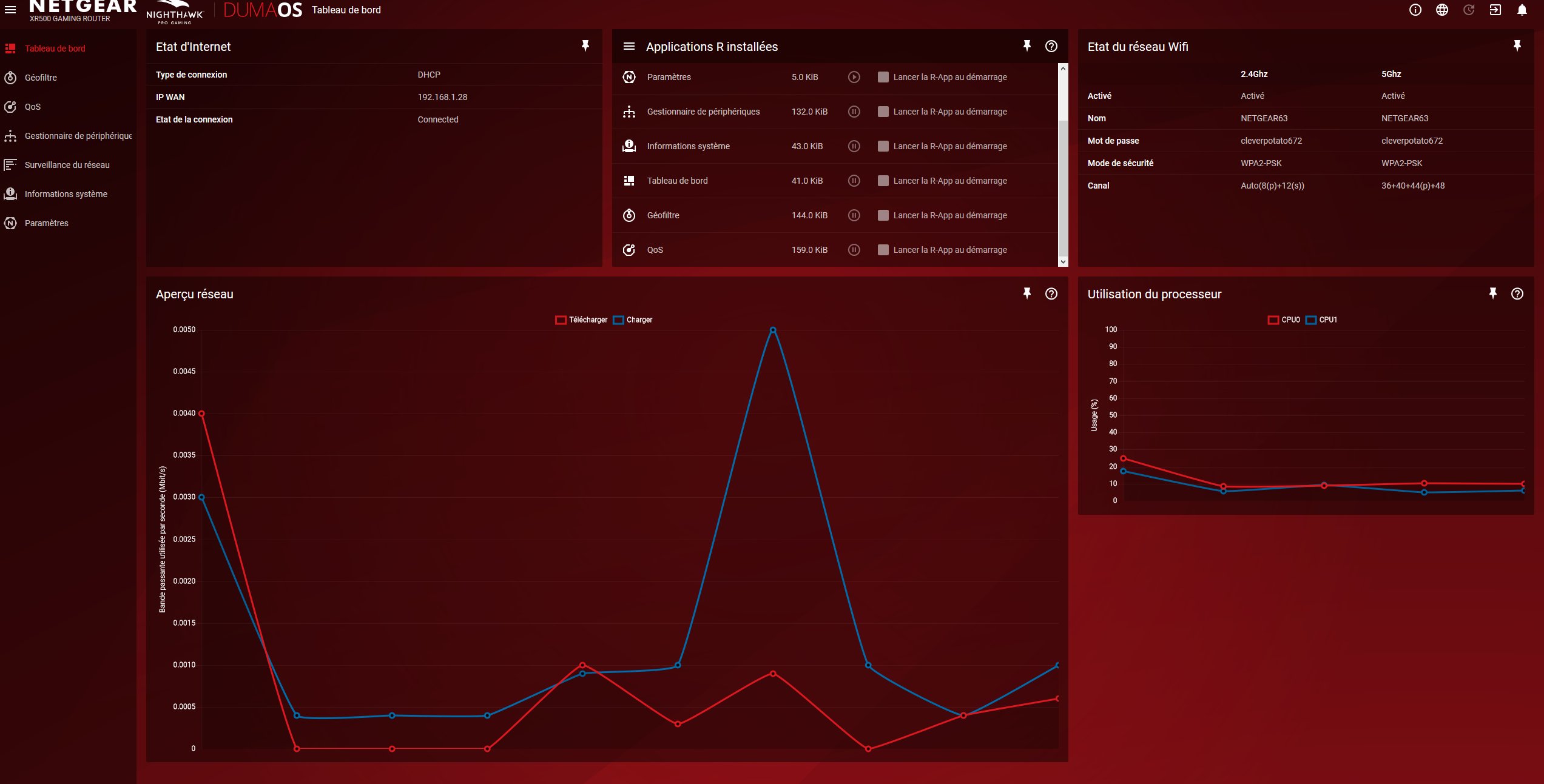Check Gestionnaire de périphériques startup checkbox
The image size is (1544, 784).
883,112
